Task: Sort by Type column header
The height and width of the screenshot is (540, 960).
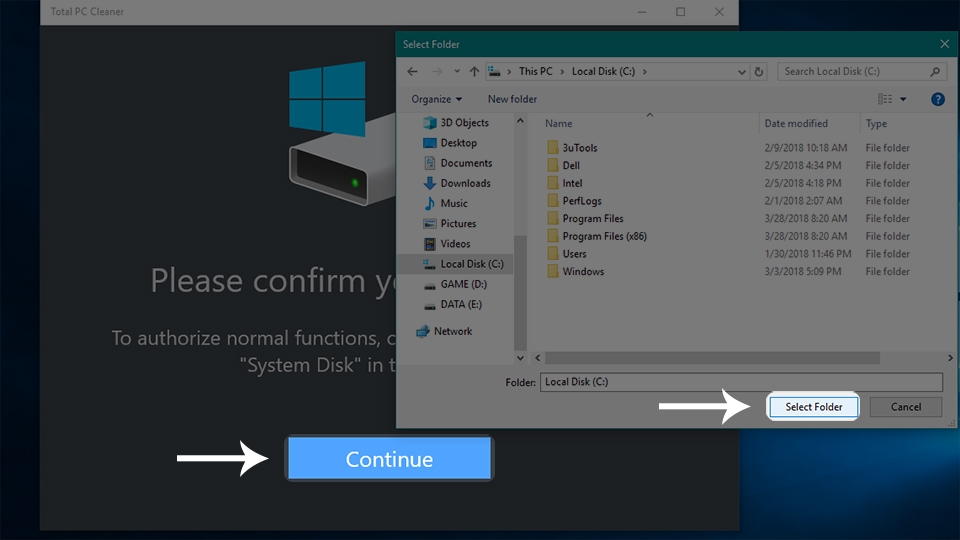Action: pos(876,124)
